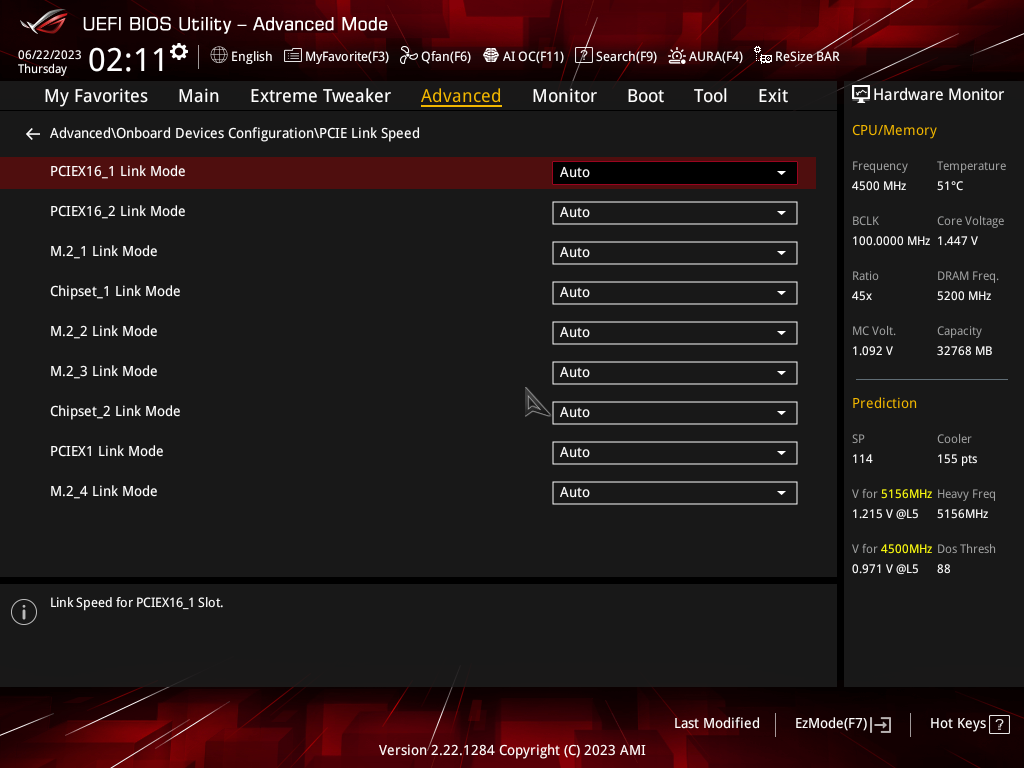Click Last Modified button

[x=716, y=724]
